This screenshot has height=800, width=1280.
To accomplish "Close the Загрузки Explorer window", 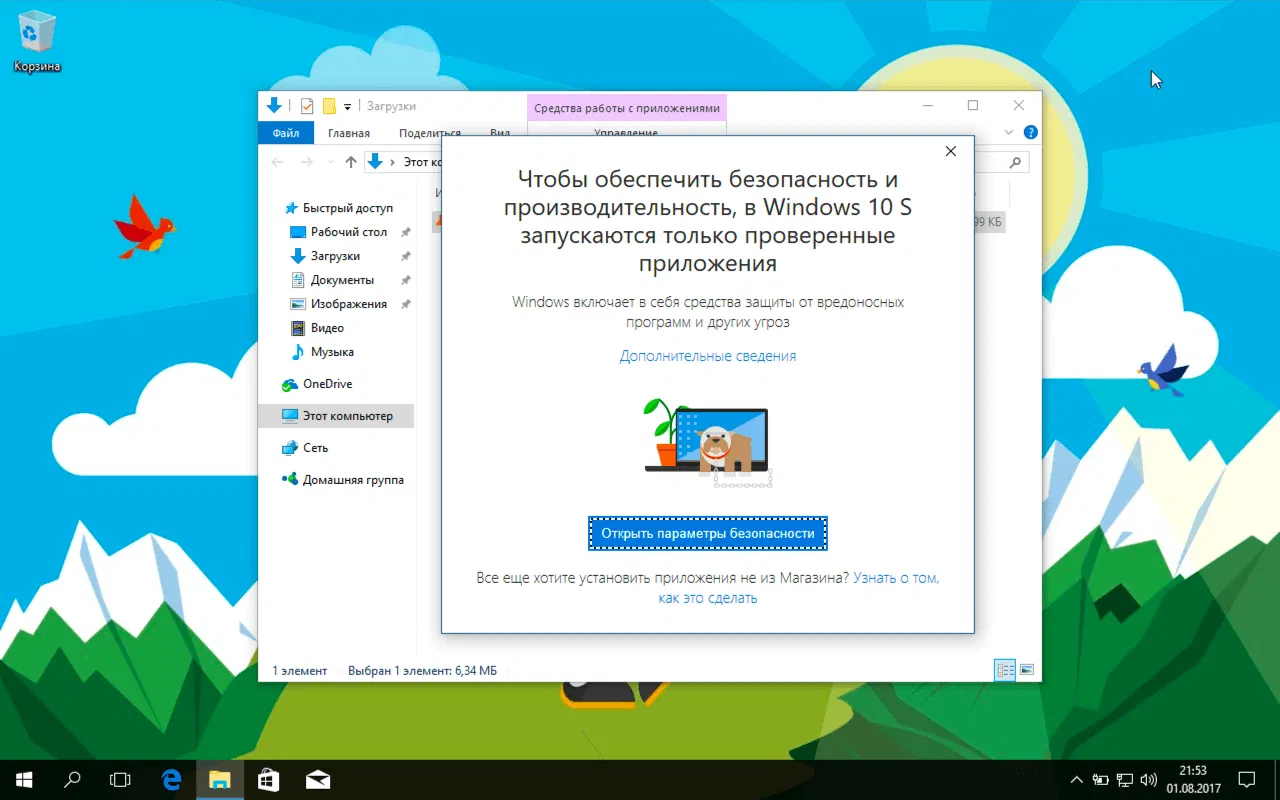I will pyautogui.click(x=1019, y=106).
